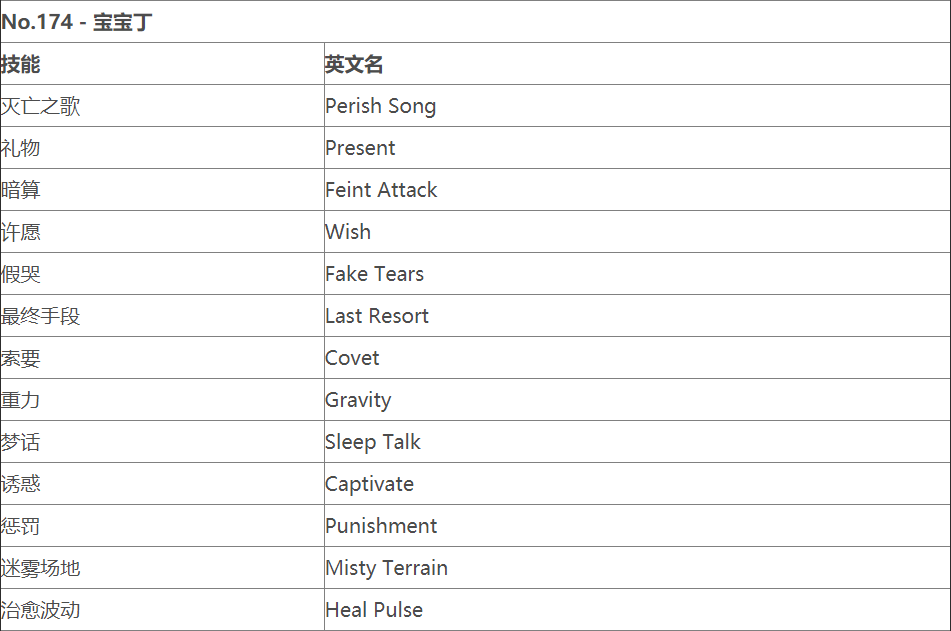The height and width of the screenshot is (631, 951).
Task: Click the No.174 宝宝丁 table title
Action: point(77,22)
